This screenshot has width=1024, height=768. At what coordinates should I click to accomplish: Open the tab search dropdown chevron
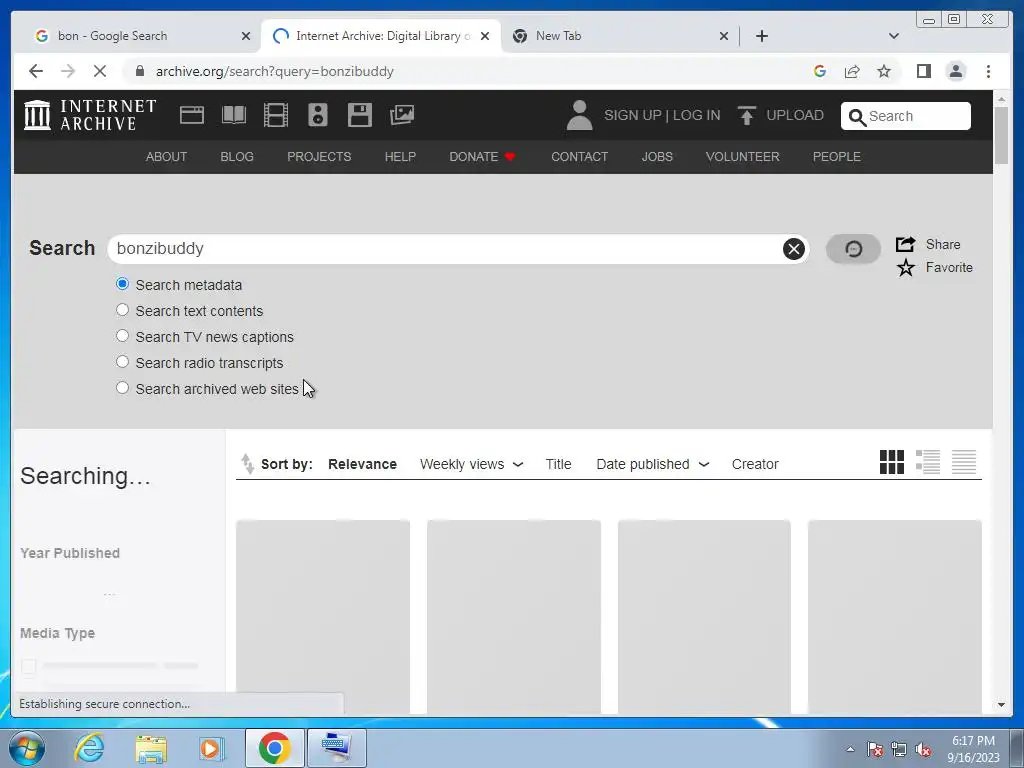click(893, 36)
